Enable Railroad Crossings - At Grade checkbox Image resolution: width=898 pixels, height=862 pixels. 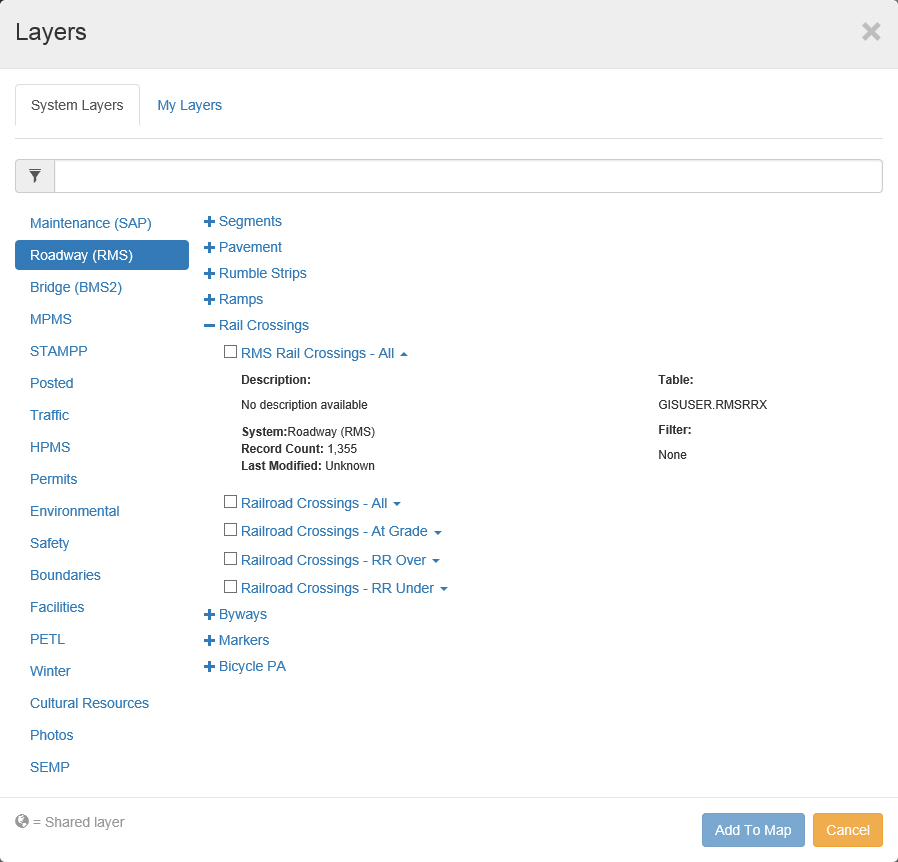pos(230,530)
